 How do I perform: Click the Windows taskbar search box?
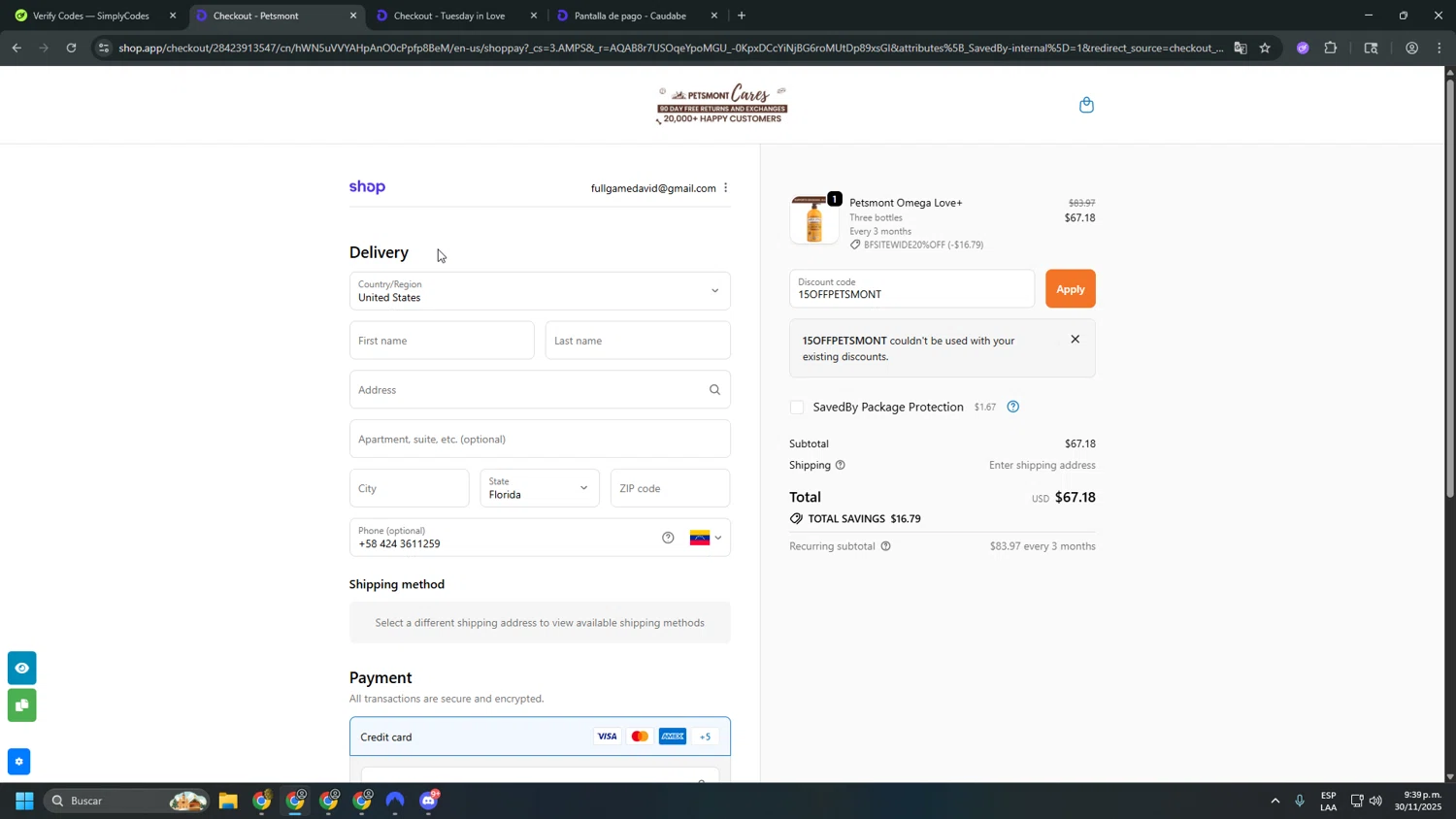126,802
